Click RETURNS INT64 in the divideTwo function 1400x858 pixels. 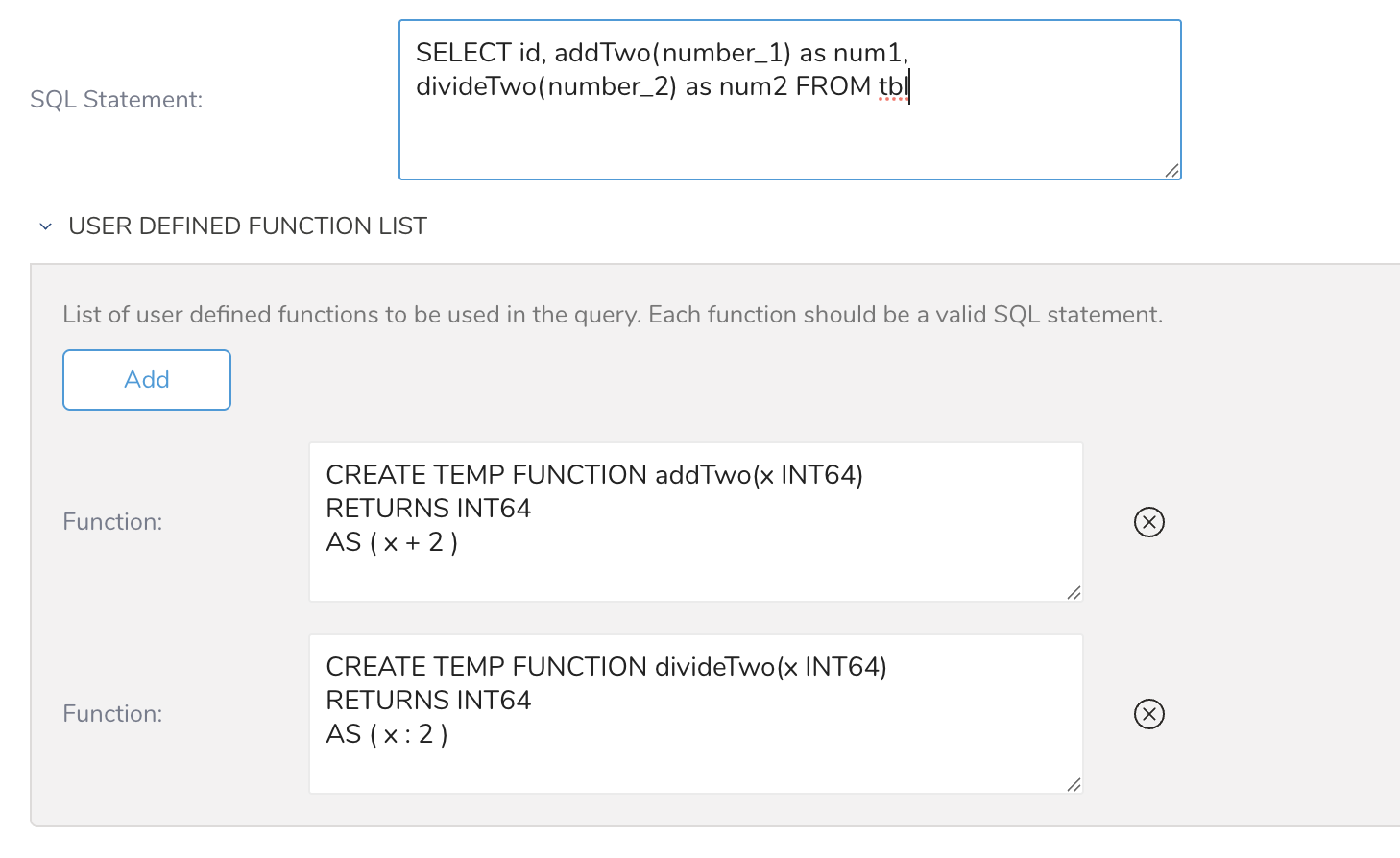pyautogui.click(x=428, y=701)
